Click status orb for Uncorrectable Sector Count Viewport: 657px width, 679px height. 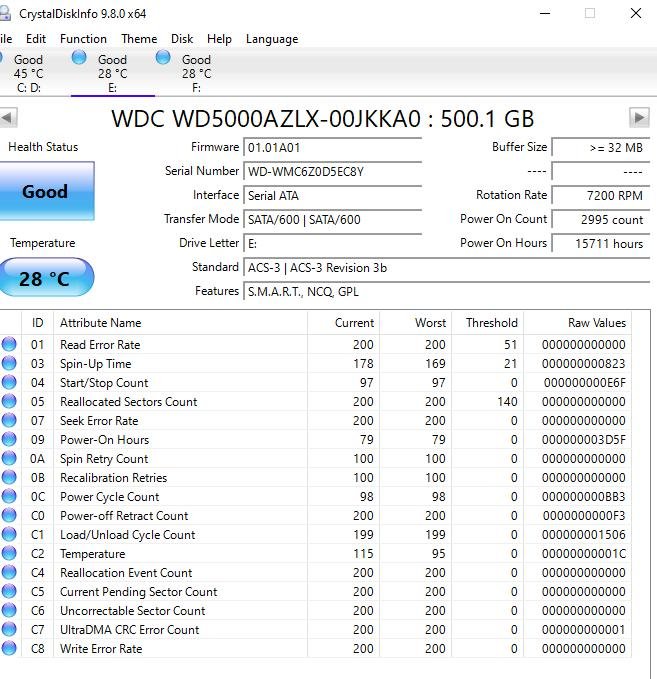[9, 611]
